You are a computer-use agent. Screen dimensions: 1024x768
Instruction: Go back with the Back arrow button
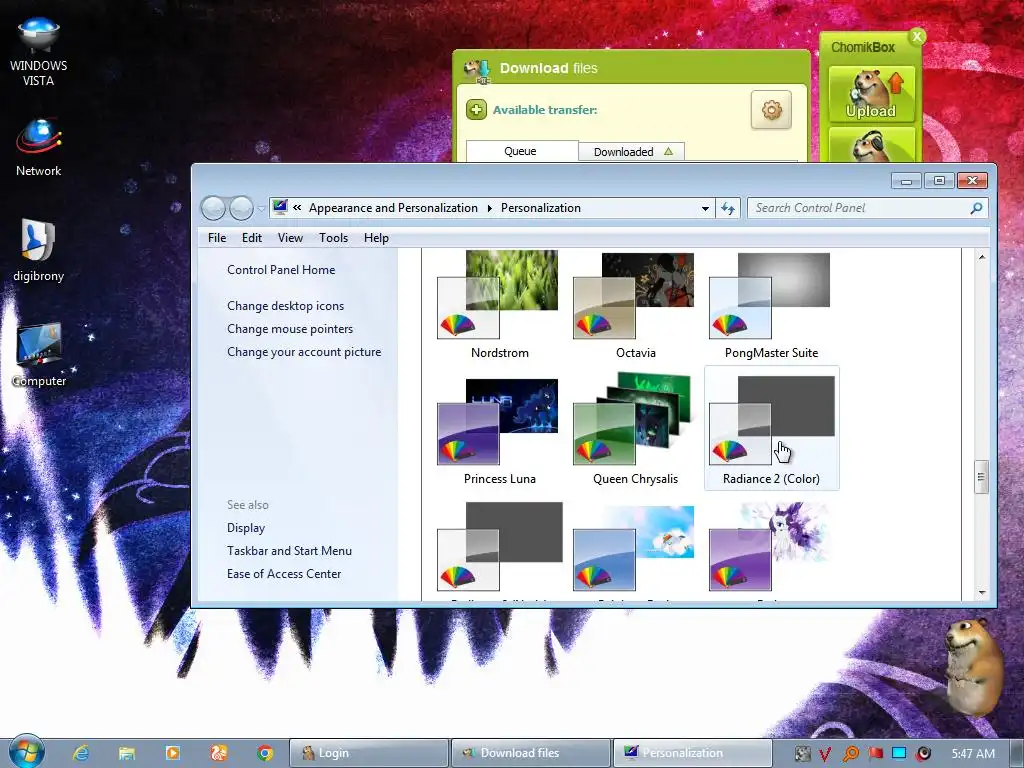(214, 208)
